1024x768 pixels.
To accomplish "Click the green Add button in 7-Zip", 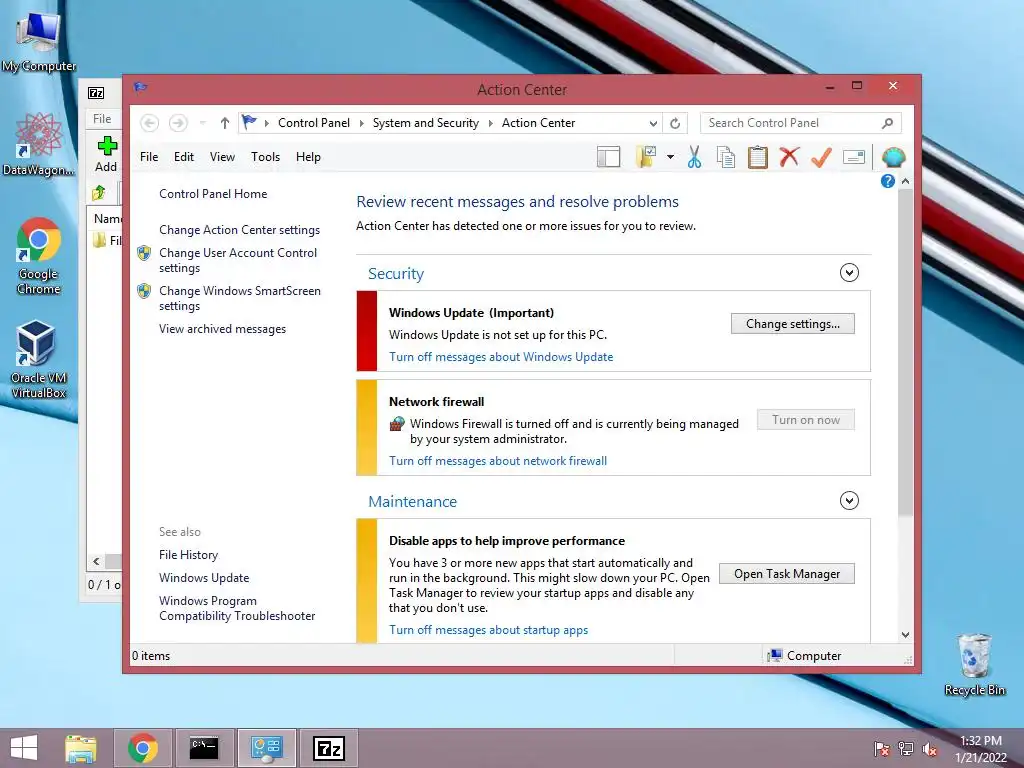I will pos(106,154).
